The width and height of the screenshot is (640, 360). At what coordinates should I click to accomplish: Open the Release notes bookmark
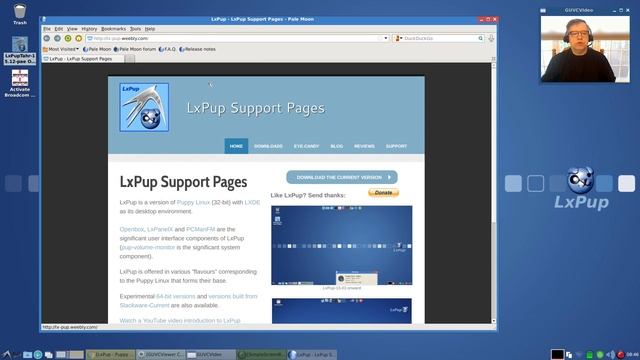pos(197,49)
